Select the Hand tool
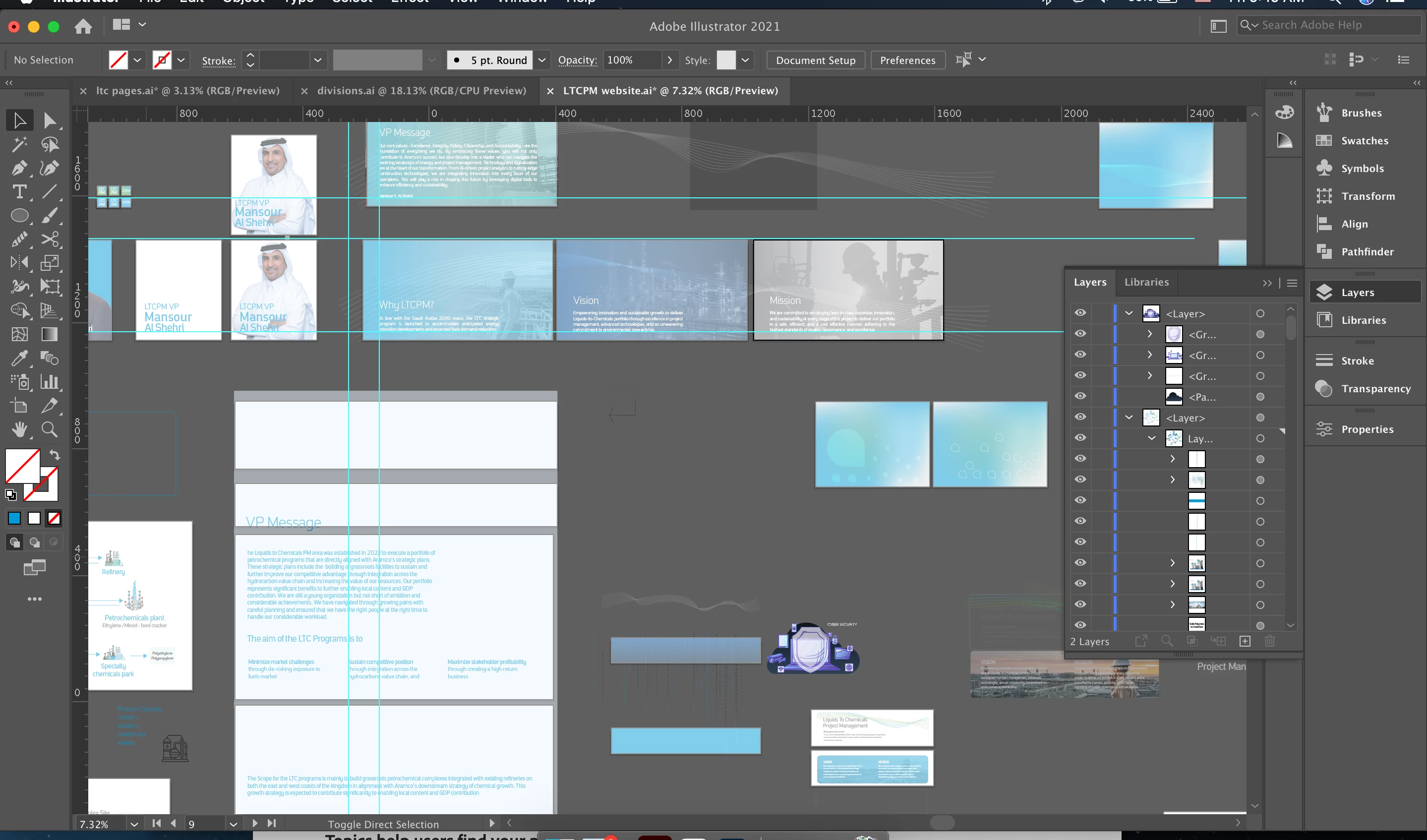The height and width of the screenshot is (840, 1427). tap(19, 429)
